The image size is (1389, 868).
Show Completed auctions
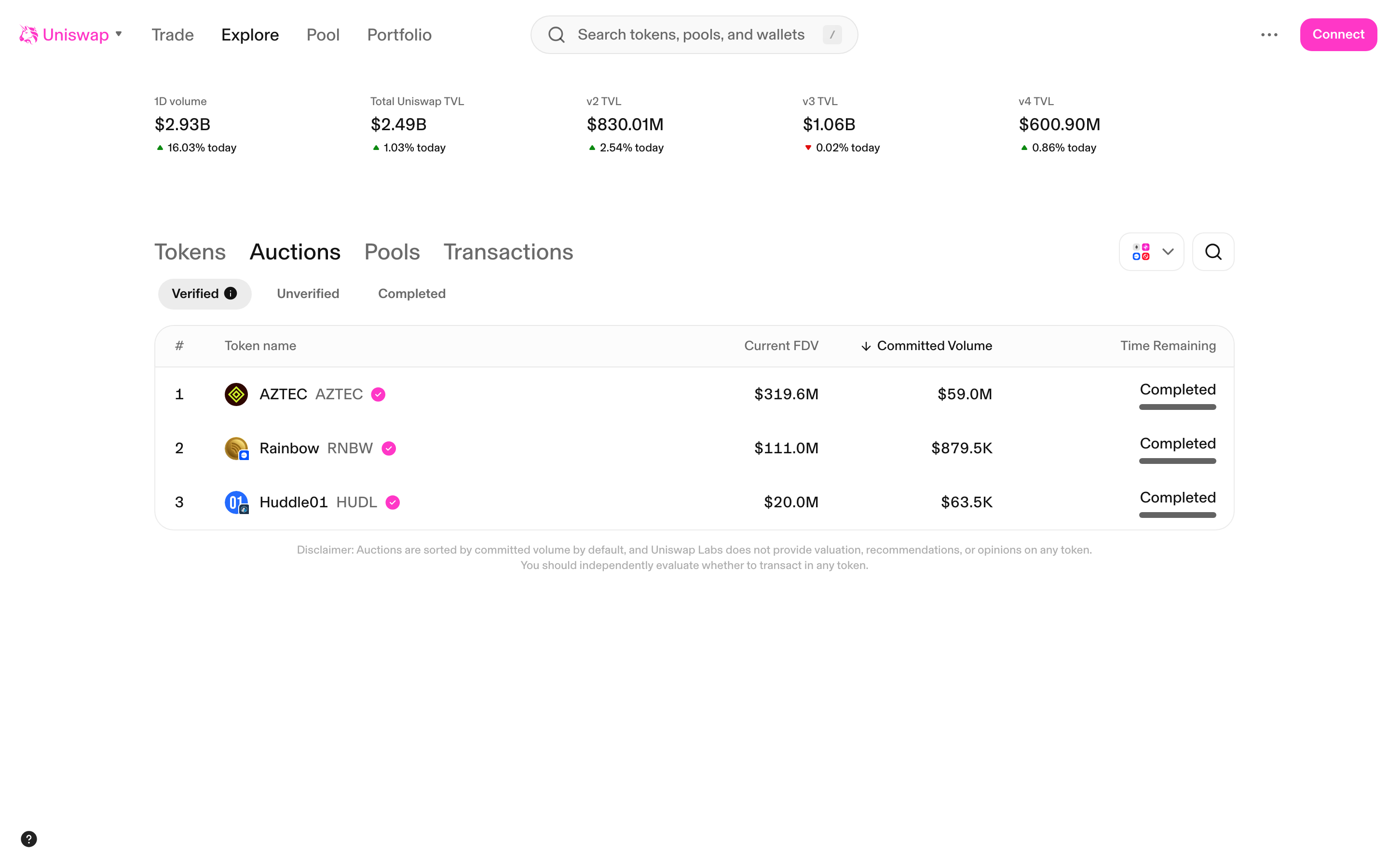[x=411, y=293]
